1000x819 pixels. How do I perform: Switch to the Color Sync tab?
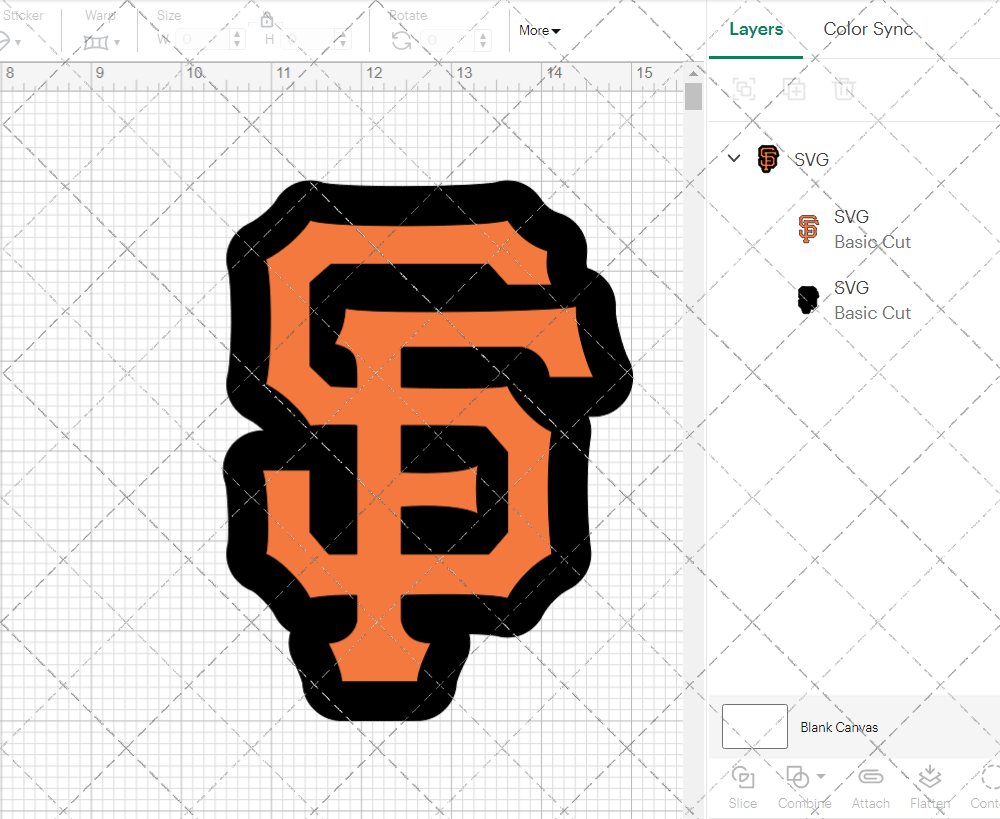click(x=868, y=29)
